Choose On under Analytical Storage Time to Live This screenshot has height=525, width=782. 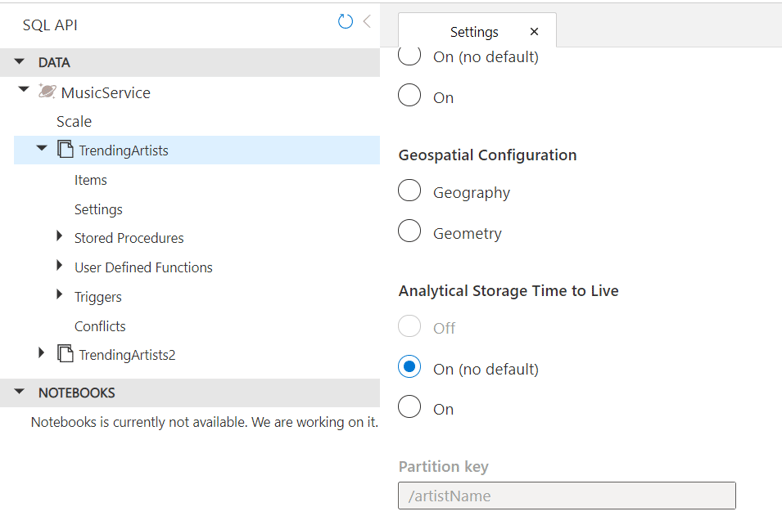[x=409, y=408]
